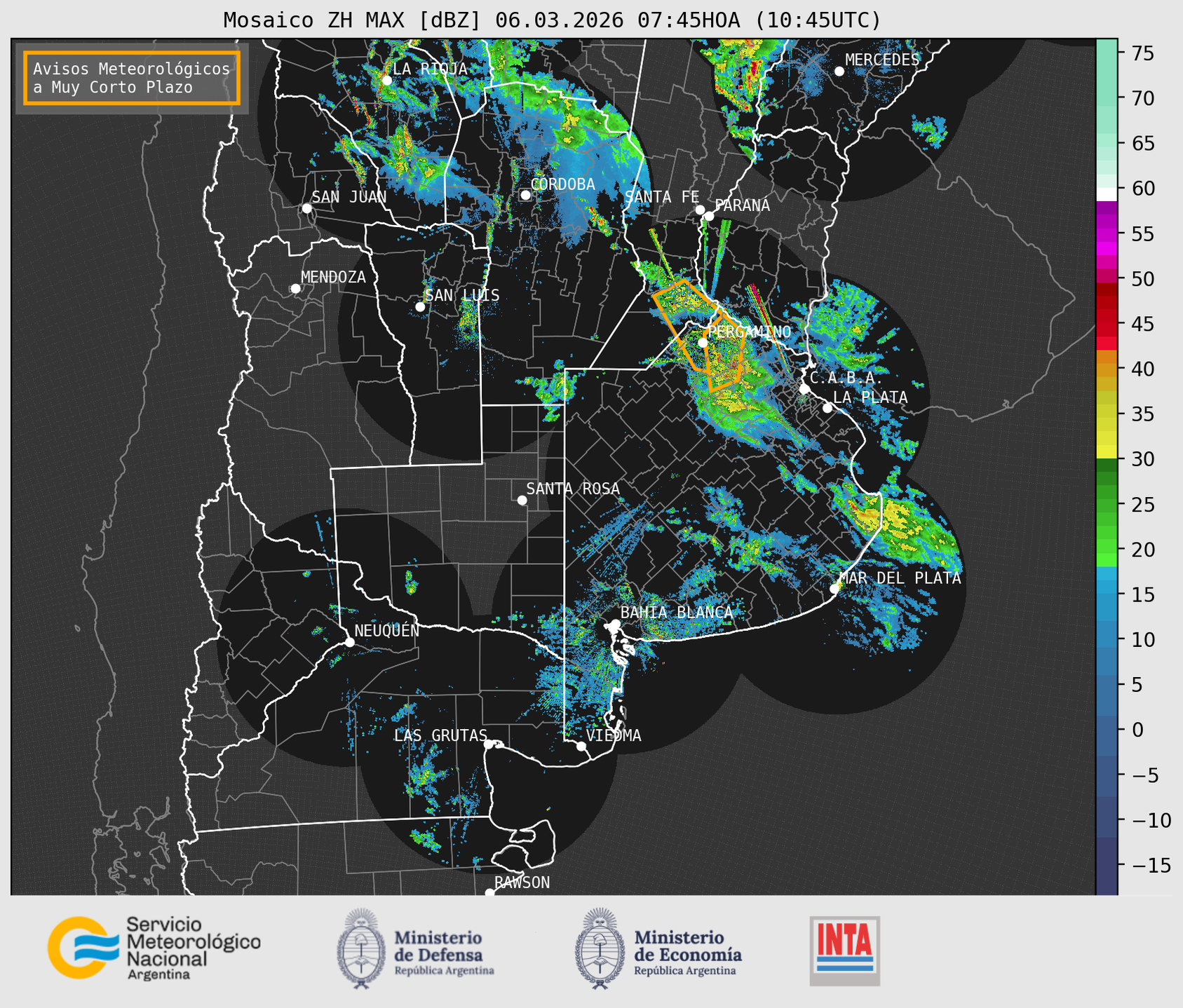This screenshot has width=1183, height=1008.
Task: Click the MAR DEL PLATA map label
Action: [900, 578]
